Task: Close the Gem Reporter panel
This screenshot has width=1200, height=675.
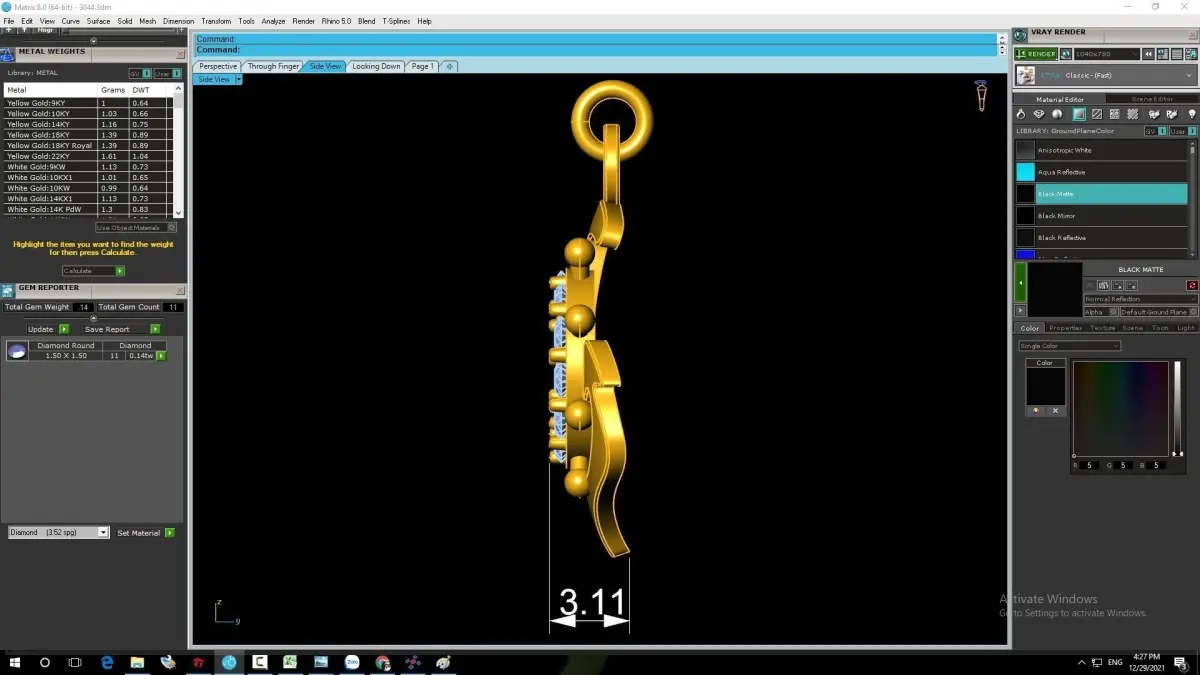Action: pos(180,291)
